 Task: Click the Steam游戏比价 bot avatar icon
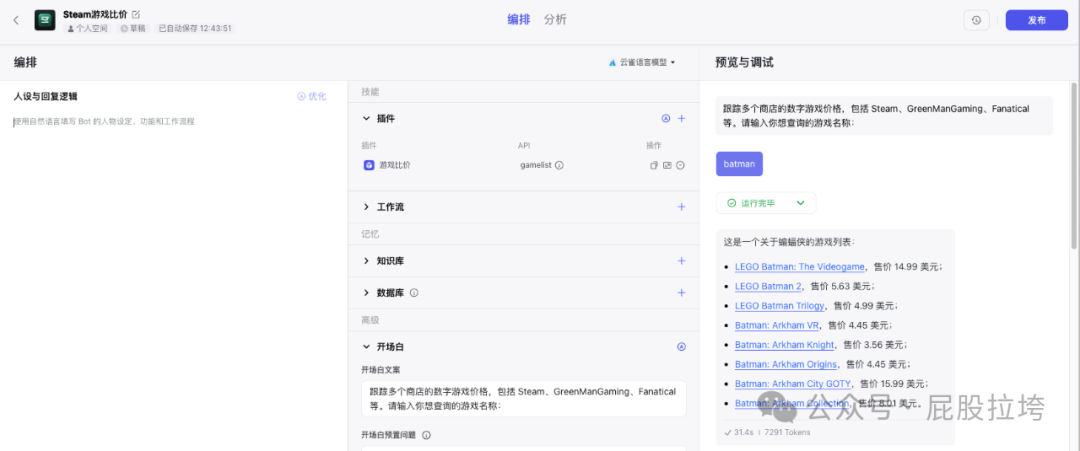[45, 20]
